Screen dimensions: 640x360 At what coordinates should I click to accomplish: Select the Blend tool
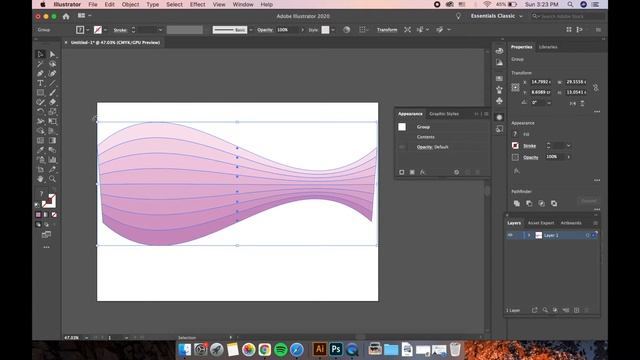(x=52, y=150)
